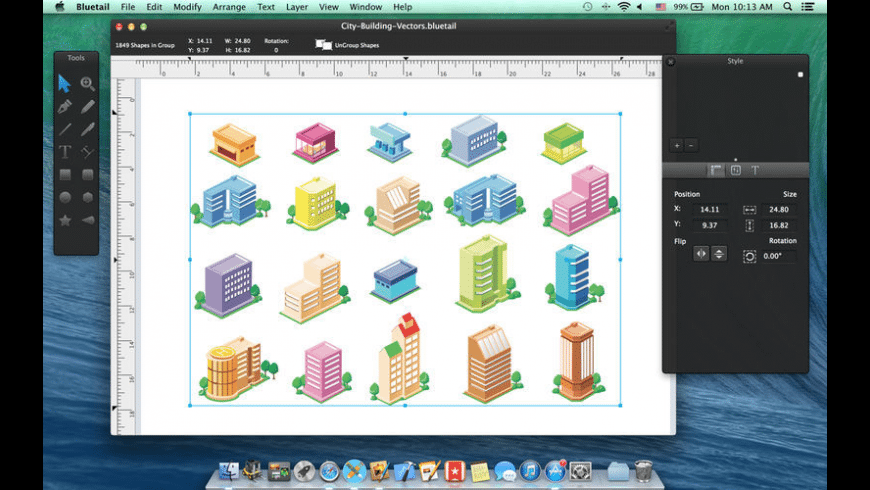Screen dimensions: 870x490
Task: Pick the Star shape tool
Action: point(65,220)
